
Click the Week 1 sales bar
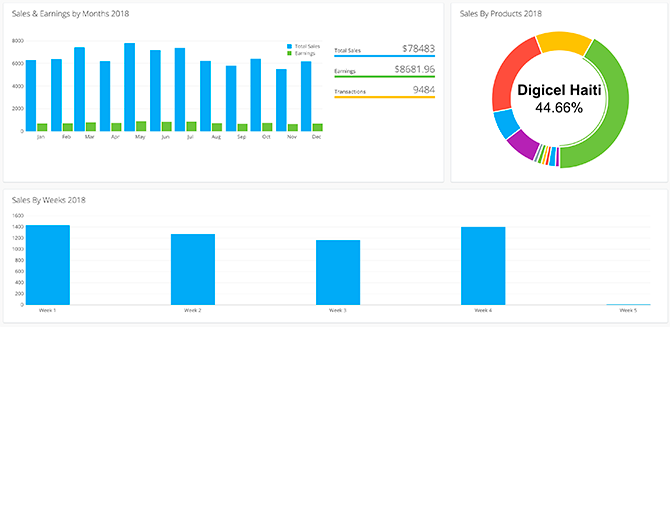[48, 265]
